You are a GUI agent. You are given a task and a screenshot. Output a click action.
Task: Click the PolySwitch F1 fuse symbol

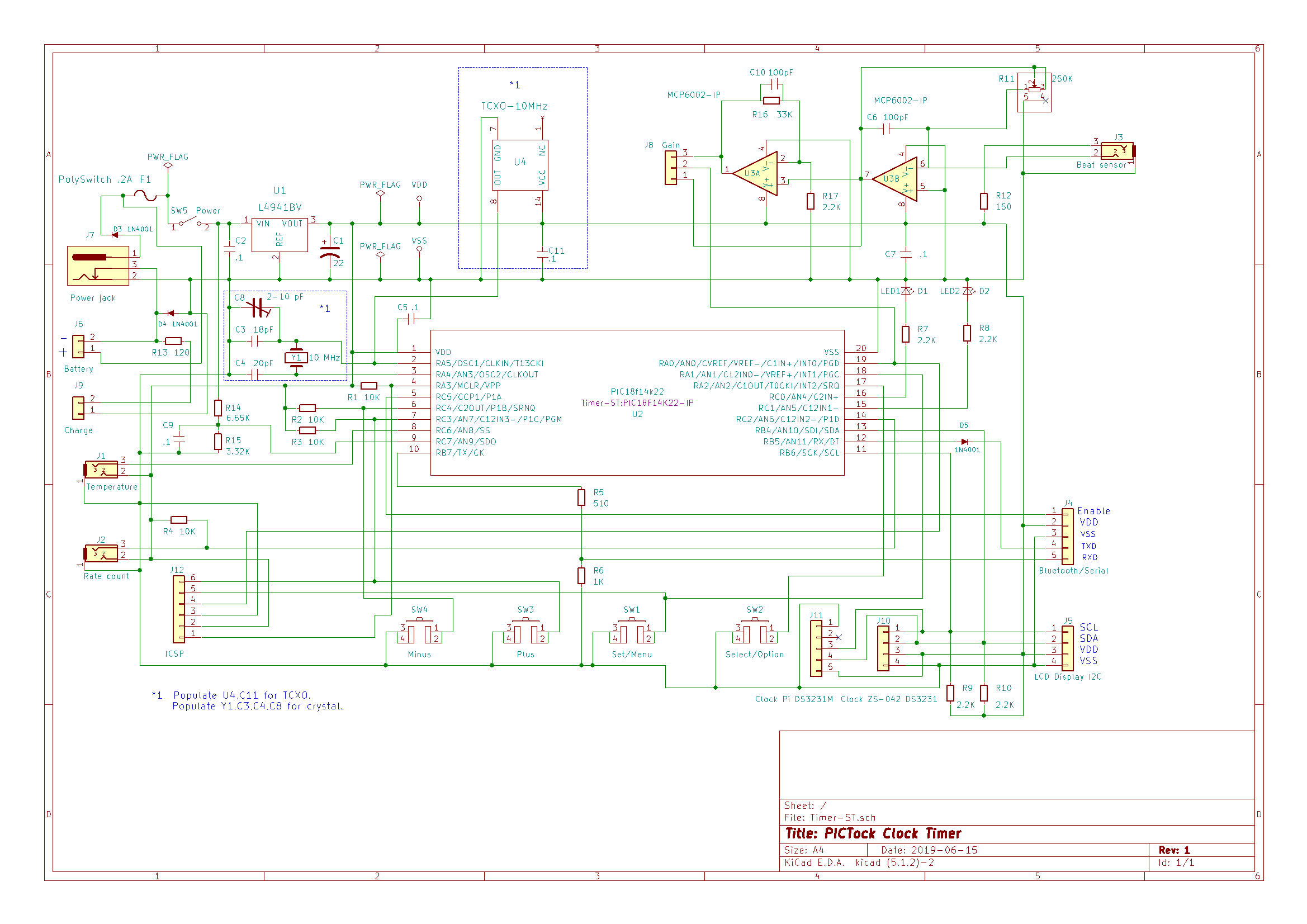tap(145, 196)
